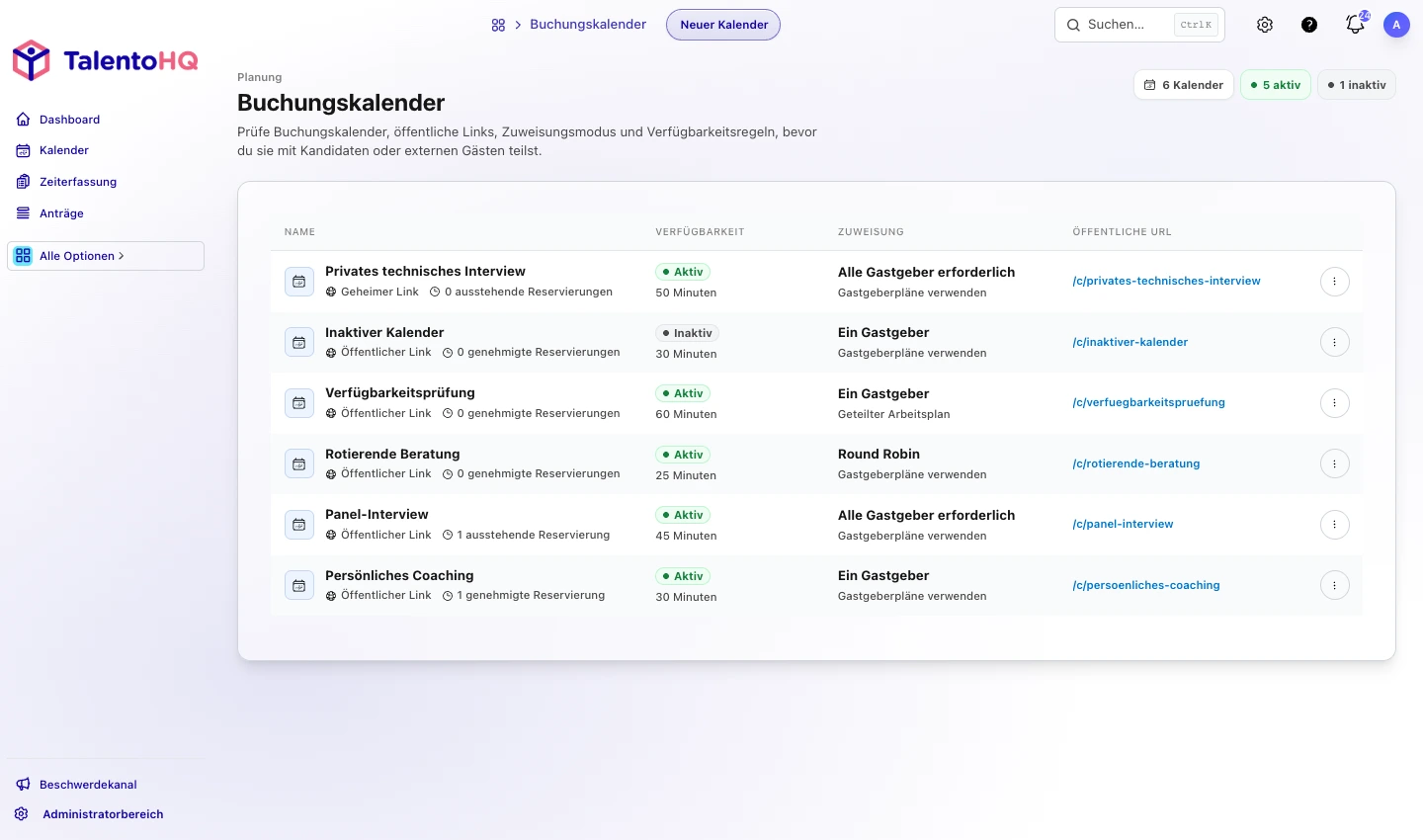Open the /c/rotierende-beratung URL link

[x=1135, y=464]
